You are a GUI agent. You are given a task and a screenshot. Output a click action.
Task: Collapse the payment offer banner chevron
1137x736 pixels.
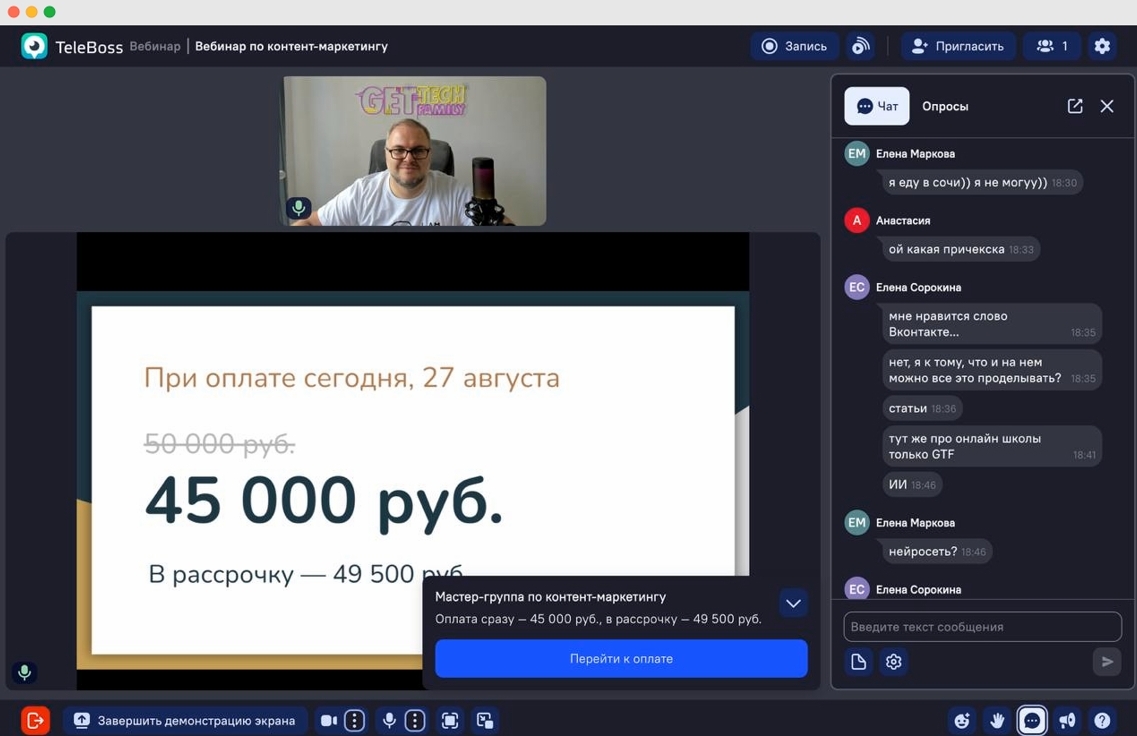[793, 603]
